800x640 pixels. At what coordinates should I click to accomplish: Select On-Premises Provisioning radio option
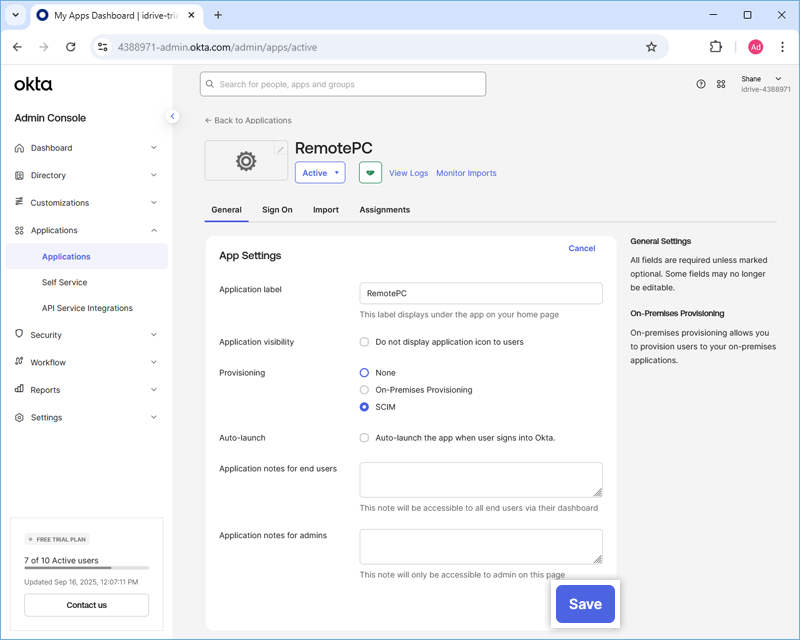tap(365, 390)
